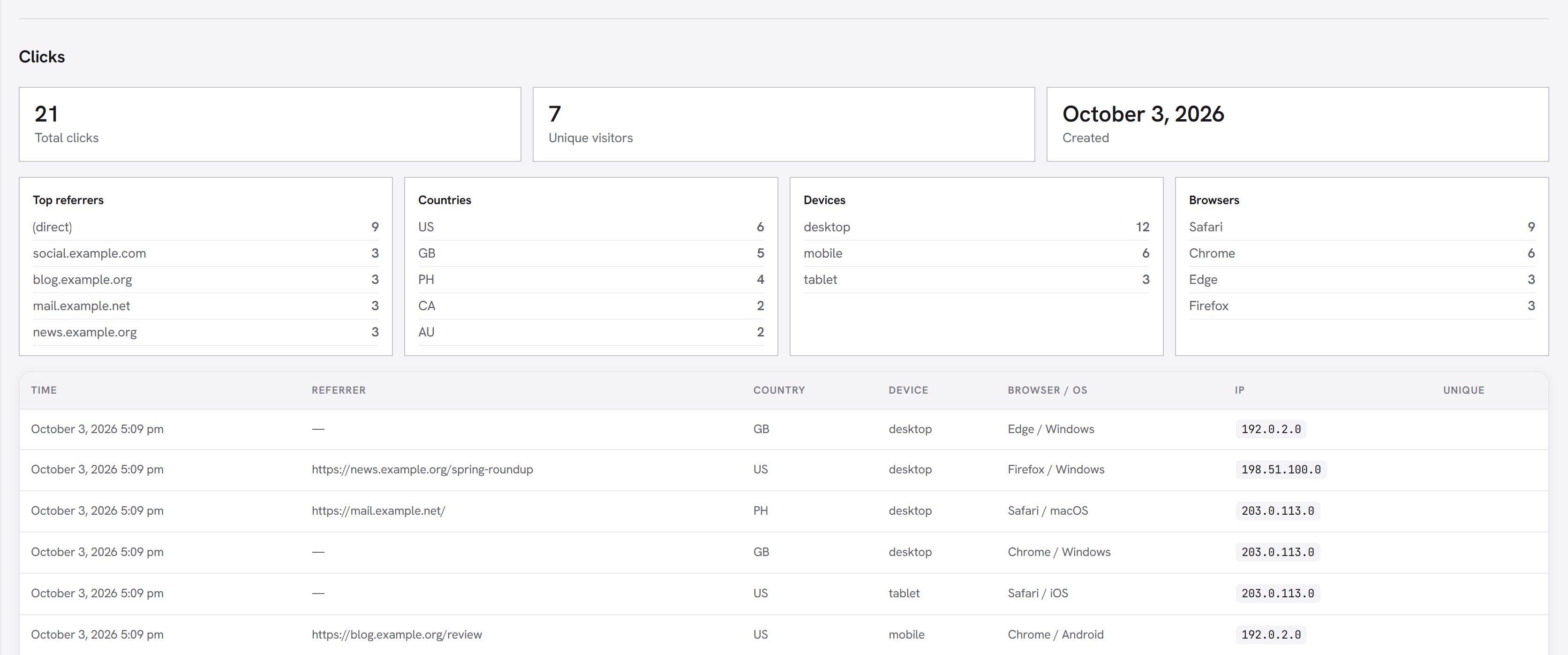
Task: Click the IP in the Chrome / Android row
Action: coord(1271,634)
